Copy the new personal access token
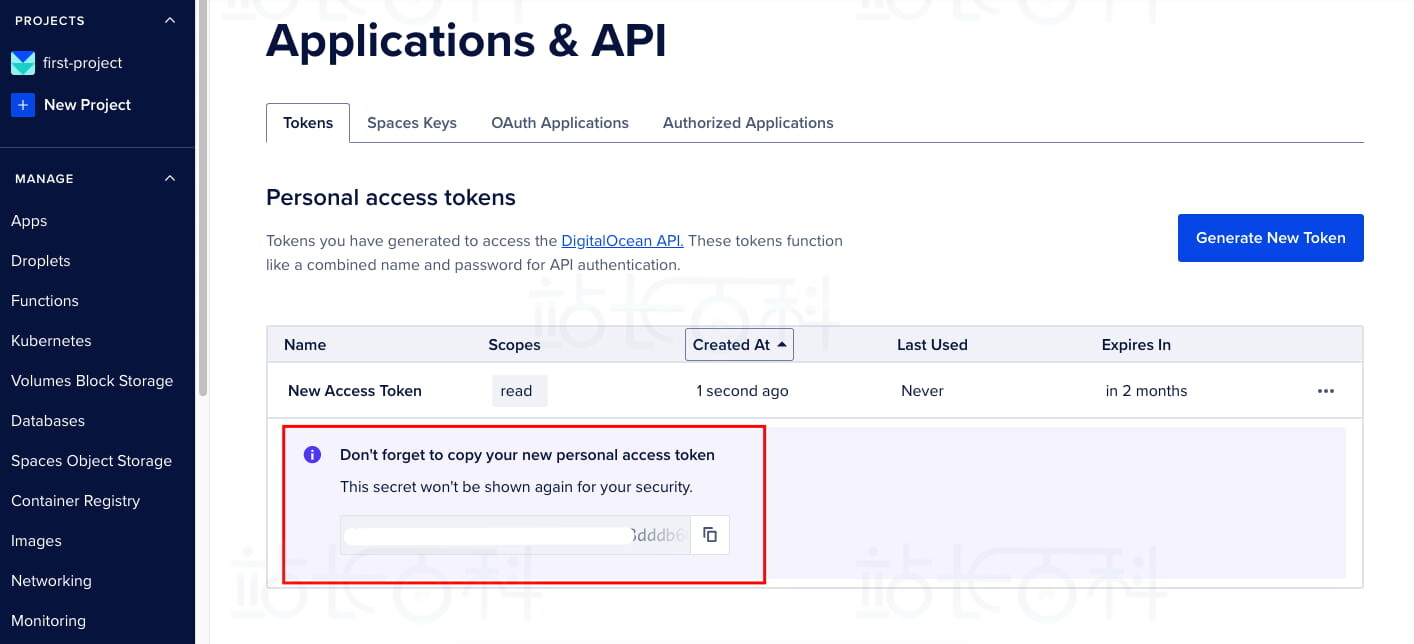 pos(710,535)
